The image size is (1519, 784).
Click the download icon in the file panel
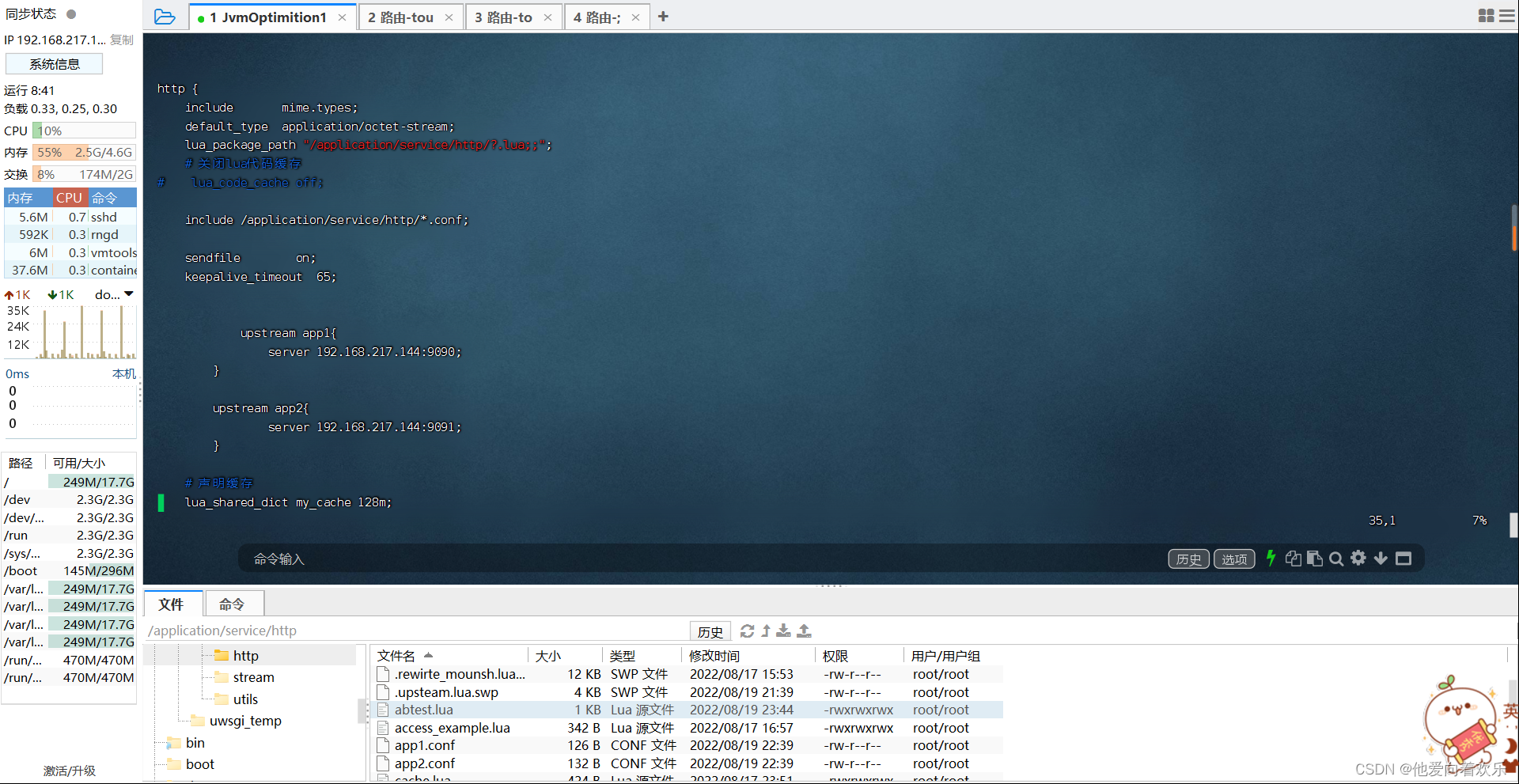[x=783, y=631]
